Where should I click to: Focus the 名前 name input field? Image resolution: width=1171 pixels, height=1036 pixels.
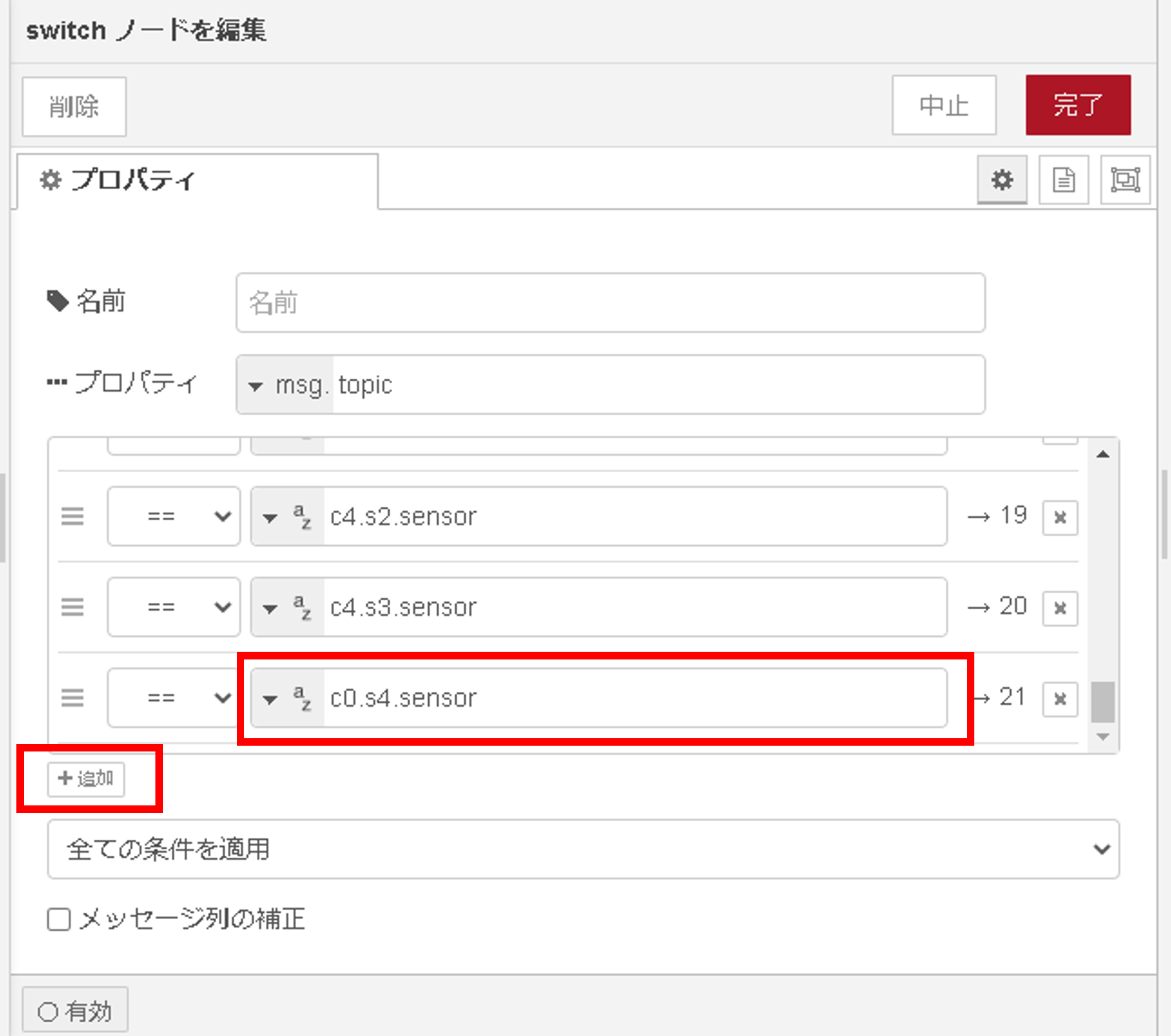(611, 302)
